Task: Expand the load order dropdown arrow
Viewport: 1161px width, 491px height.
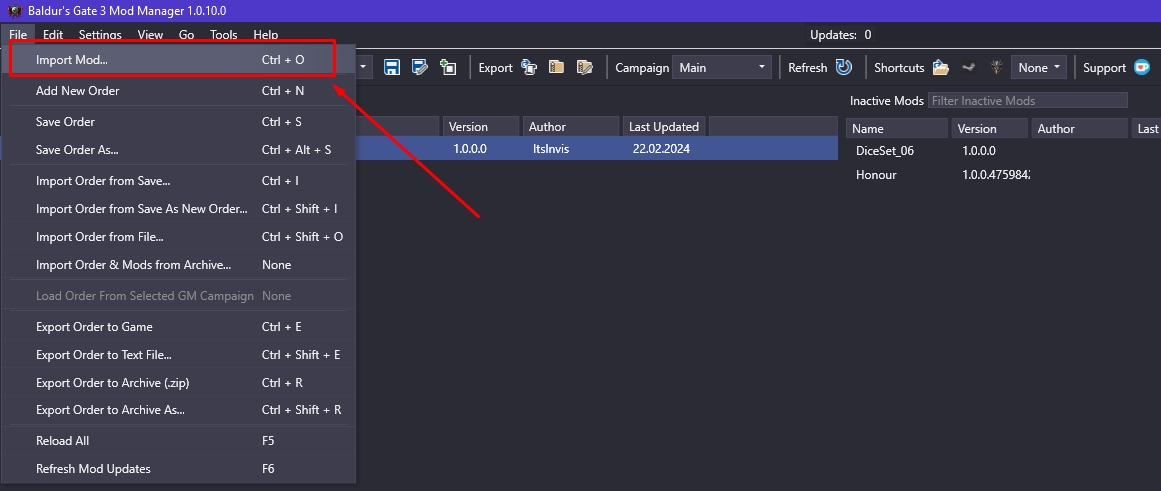Action: click(364, 67)
